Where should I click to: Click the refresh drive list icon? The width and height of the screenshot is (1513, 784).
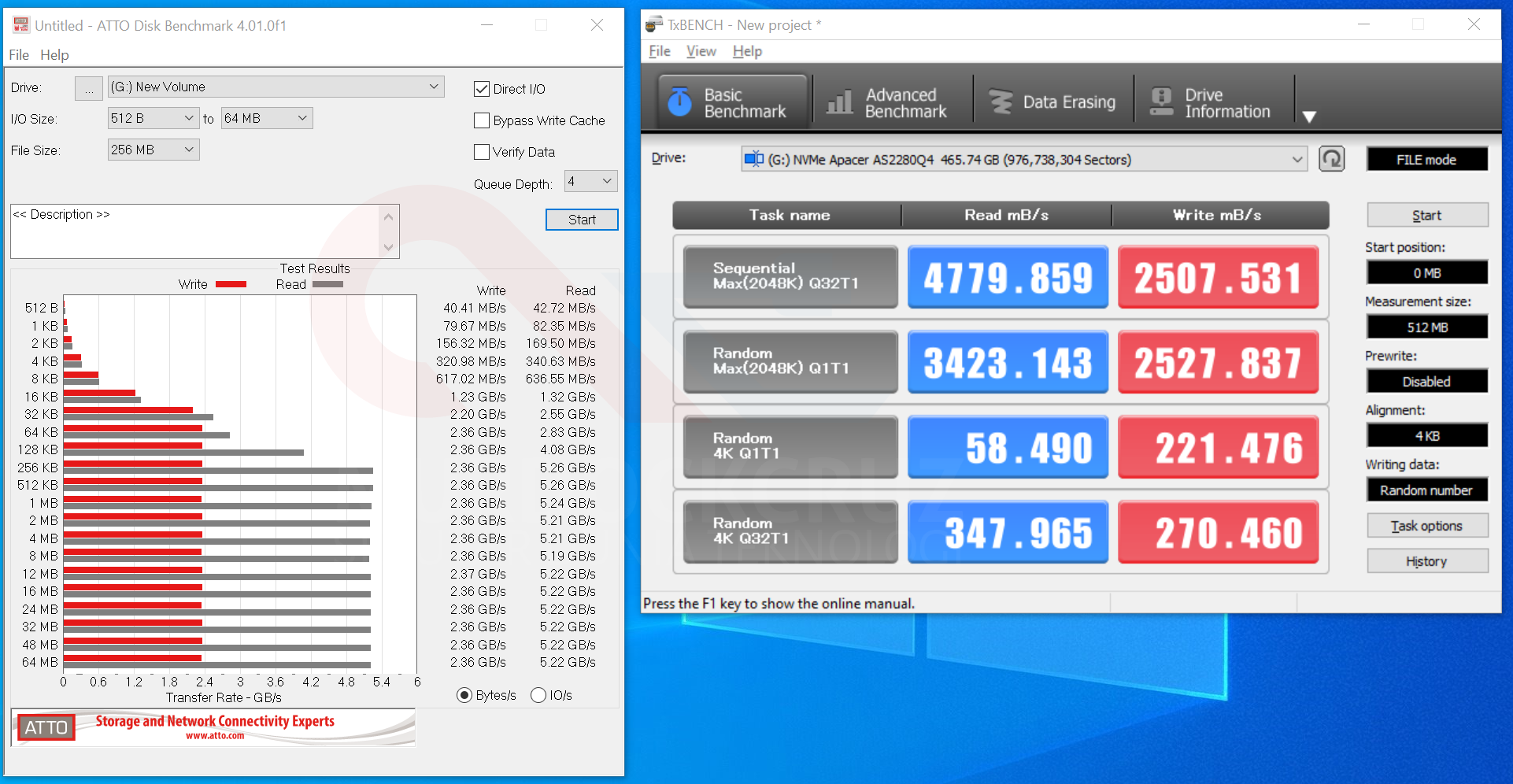tap(1331, 159)
